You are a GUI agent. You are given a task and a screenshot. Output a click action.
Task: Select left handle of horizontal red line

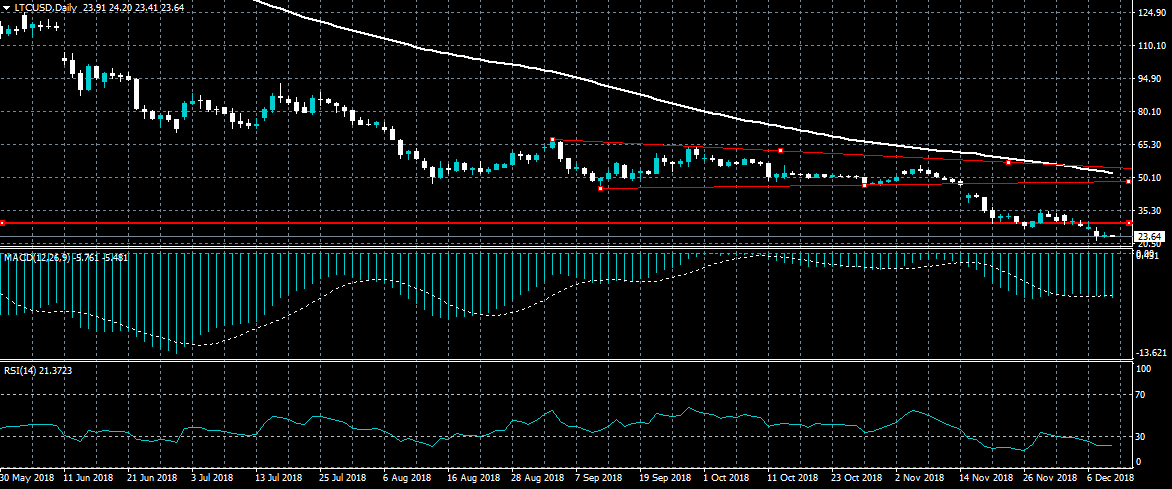(x=3, y=222)
